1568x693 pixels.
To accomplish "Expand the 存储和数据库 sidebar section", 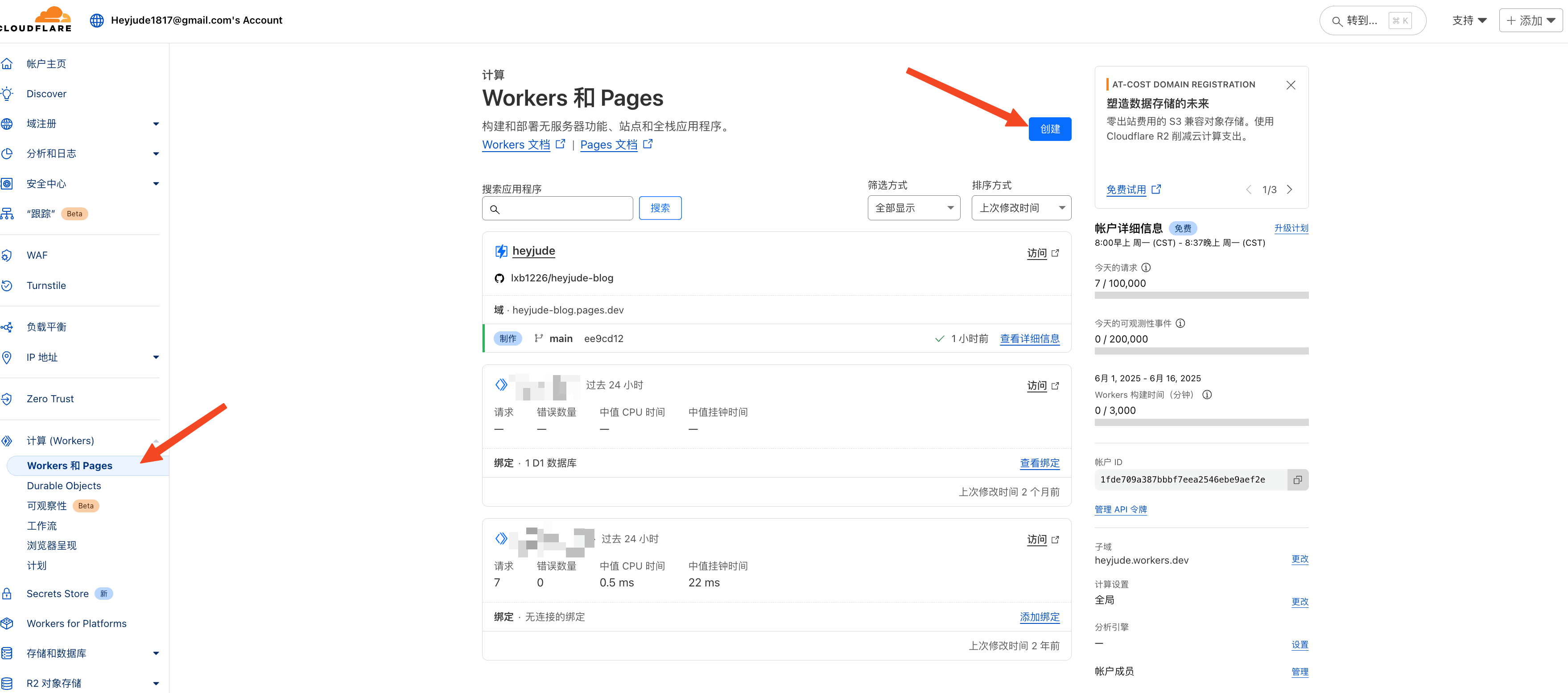I will point(156,653).
